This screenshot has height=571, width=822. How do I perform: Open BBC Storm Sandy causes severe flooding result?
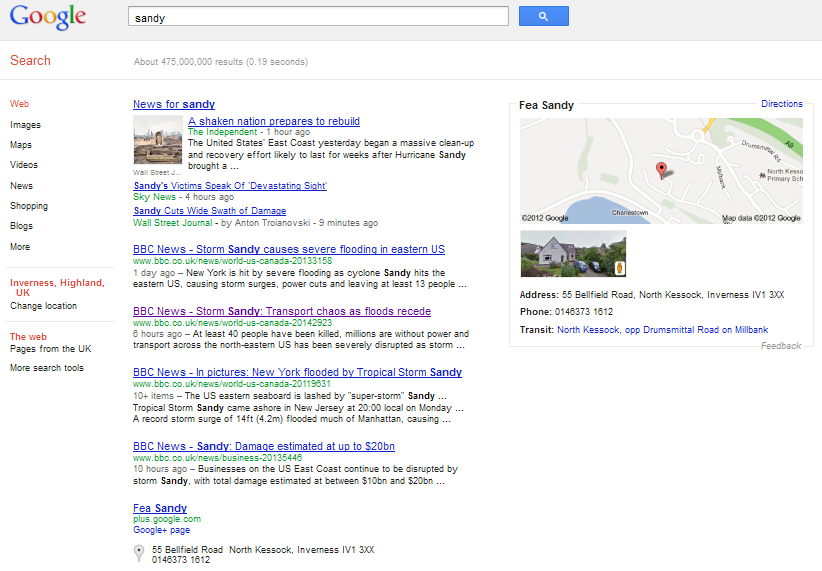click(289, 249)
